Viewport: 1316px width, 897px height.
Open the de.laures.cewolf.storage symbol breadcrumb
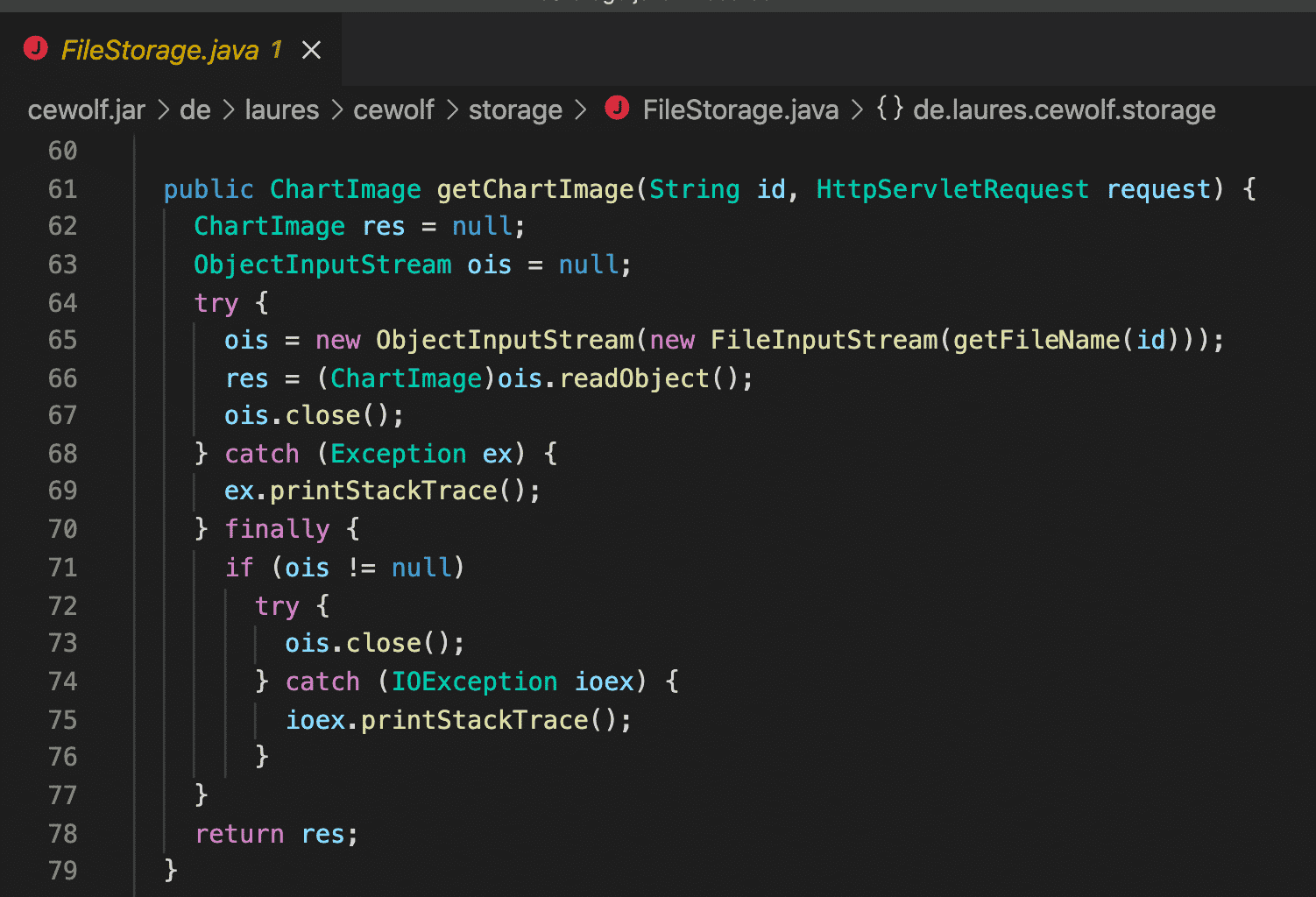point(1063,109)
